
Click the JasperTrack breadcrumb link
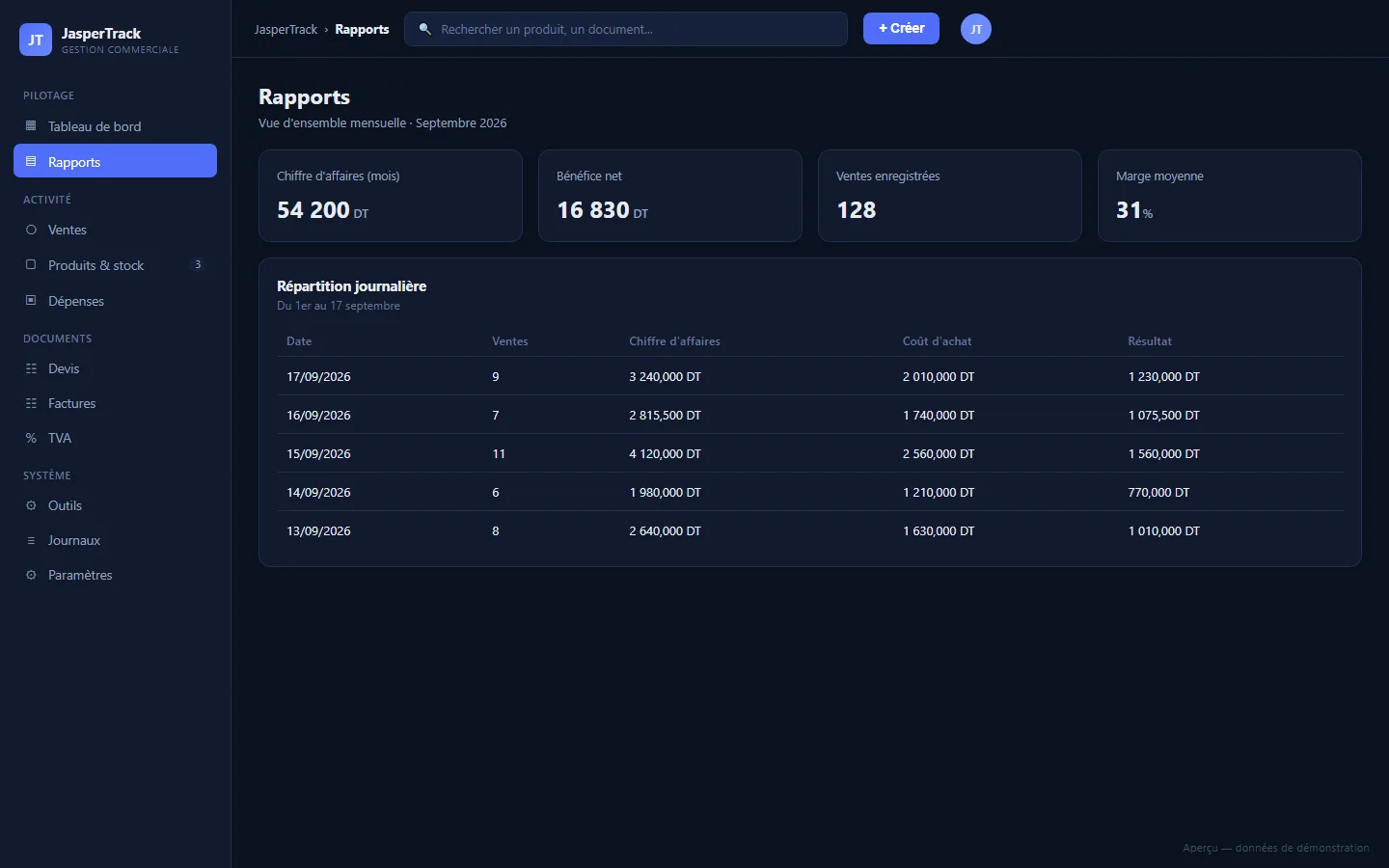(x=286, y=29)
